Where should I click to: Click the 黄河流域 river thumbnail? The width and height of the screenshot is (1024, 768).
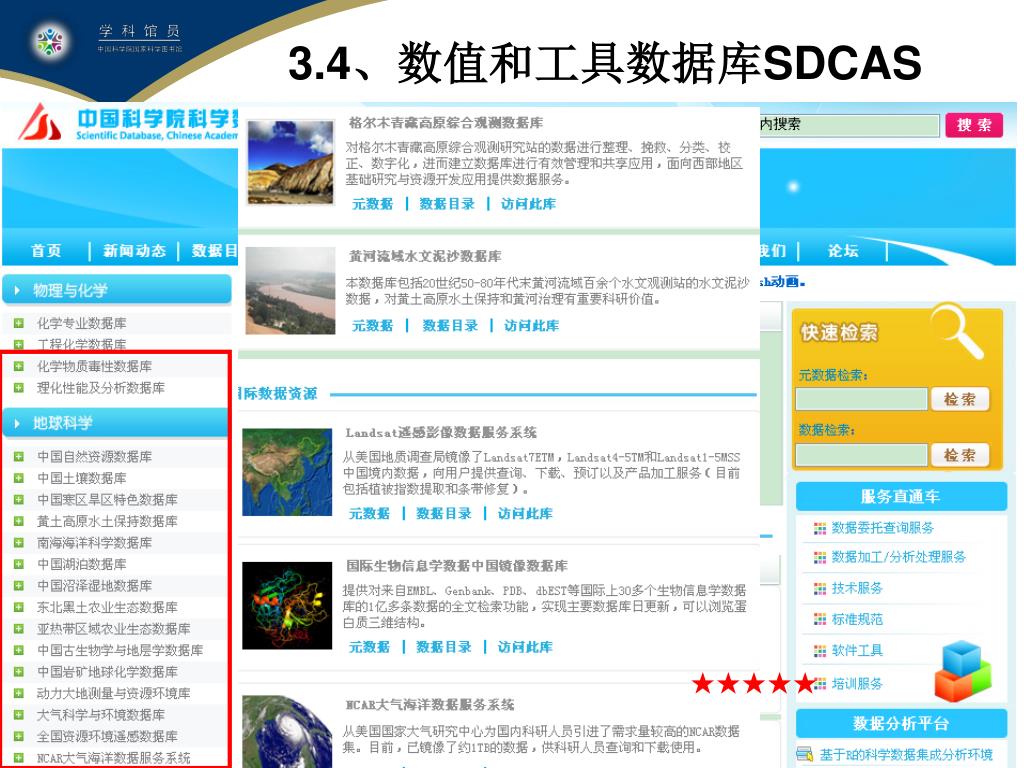click(x=290, y=291)
